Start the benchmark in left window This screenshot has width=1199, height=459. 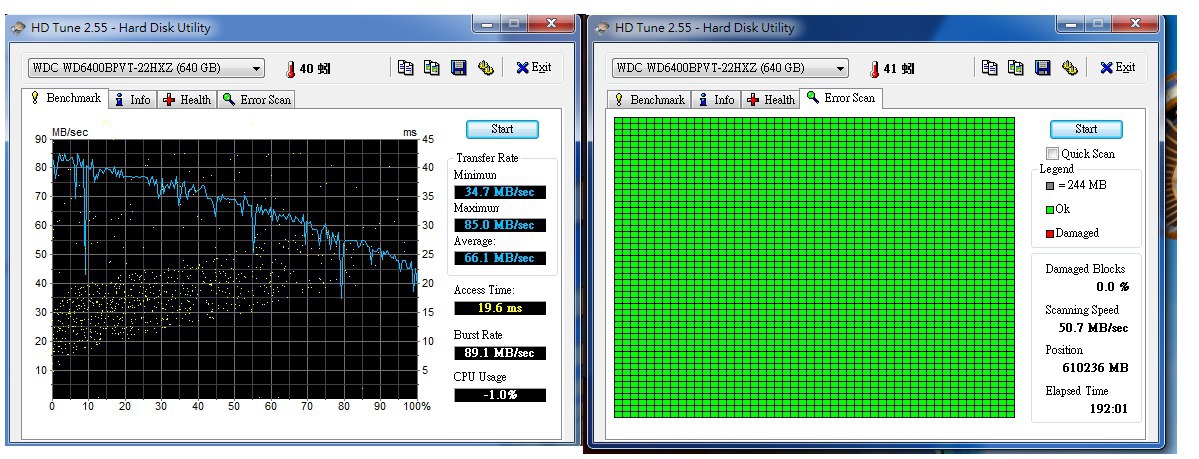[x=502, y=129]
